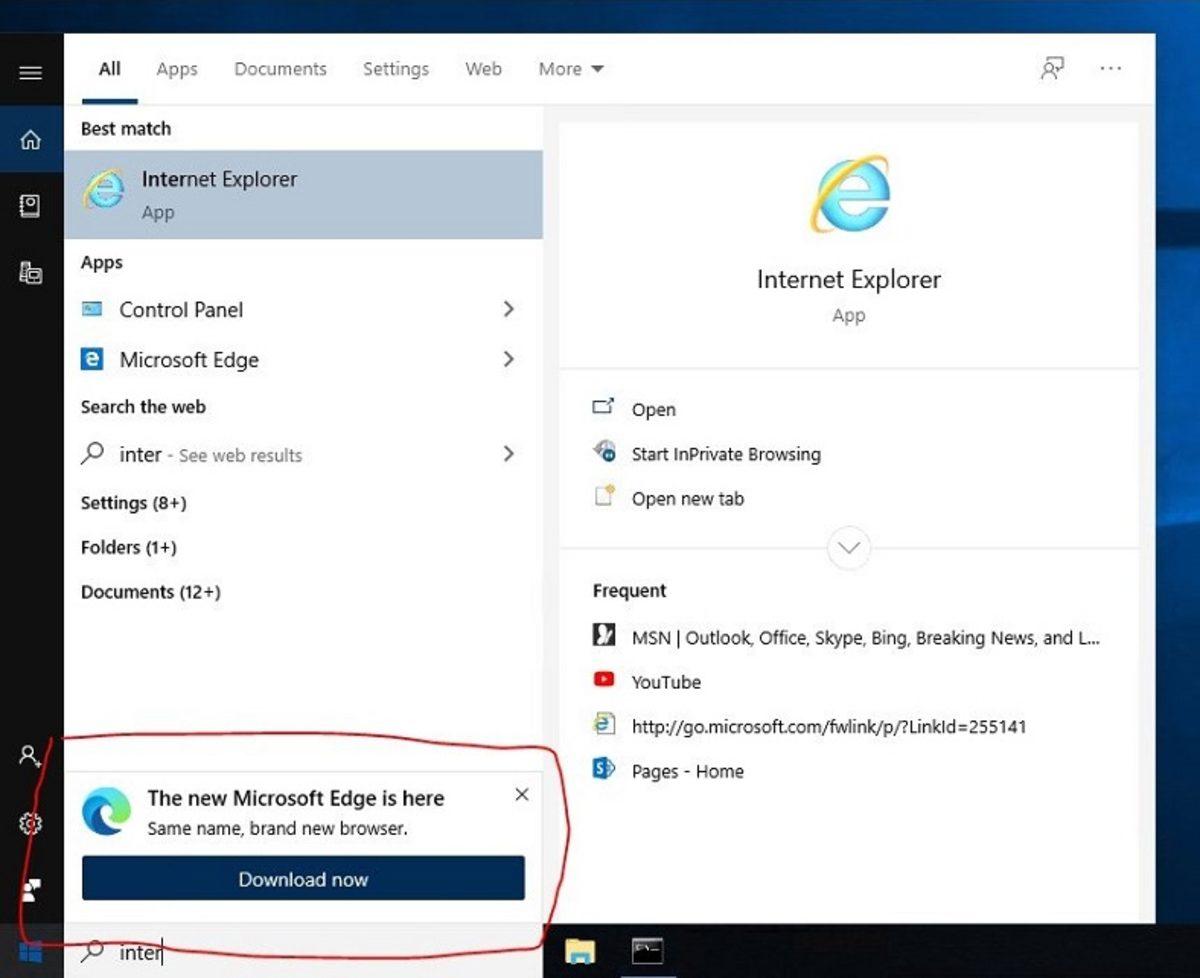Select Start InPrivate Browsing
The height and width of the screenshot is (978, 1200).
725,454
